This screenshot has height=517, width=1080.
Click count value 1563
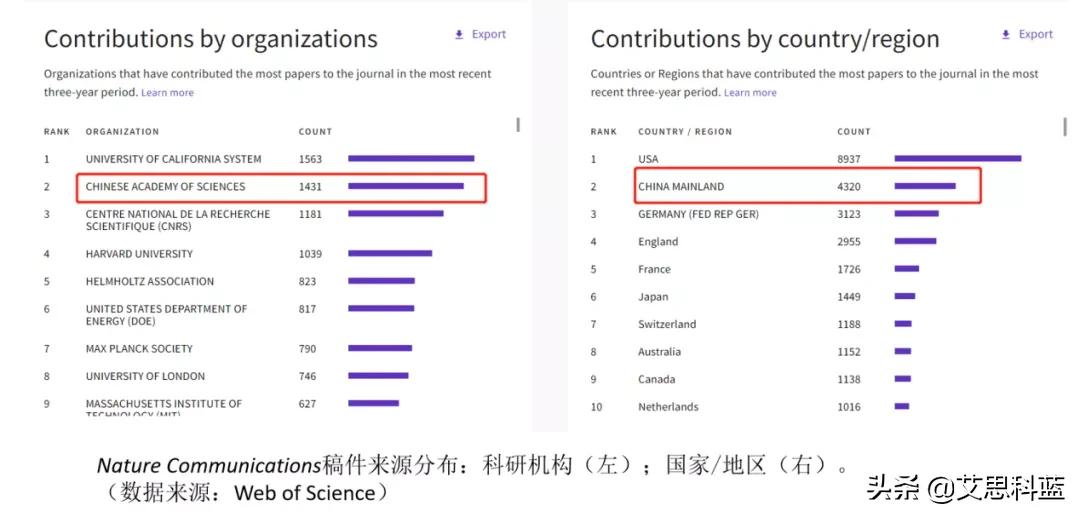[310, 159]
